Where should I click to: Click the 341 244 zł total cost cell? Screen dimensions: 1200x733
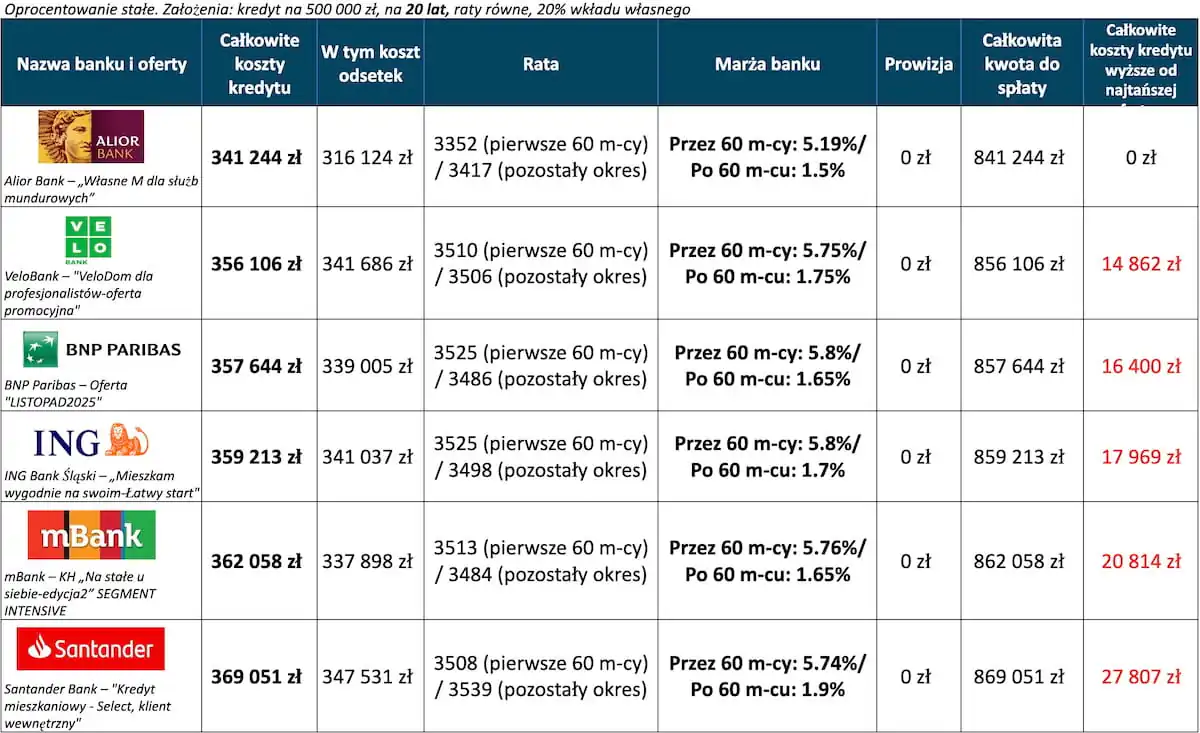pos(256,157)
